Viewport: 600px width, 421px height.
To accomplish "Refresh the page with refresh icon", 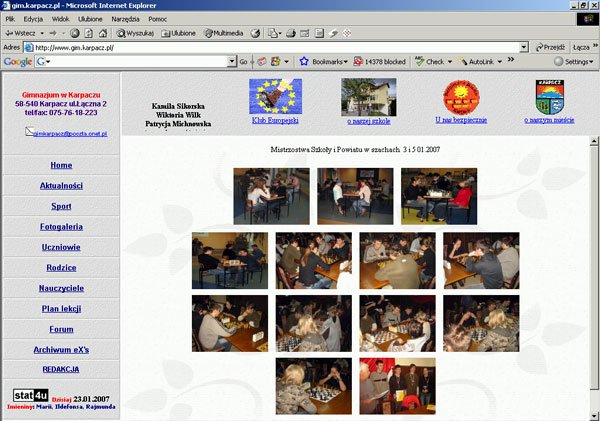I will click(x=88, y=33).
